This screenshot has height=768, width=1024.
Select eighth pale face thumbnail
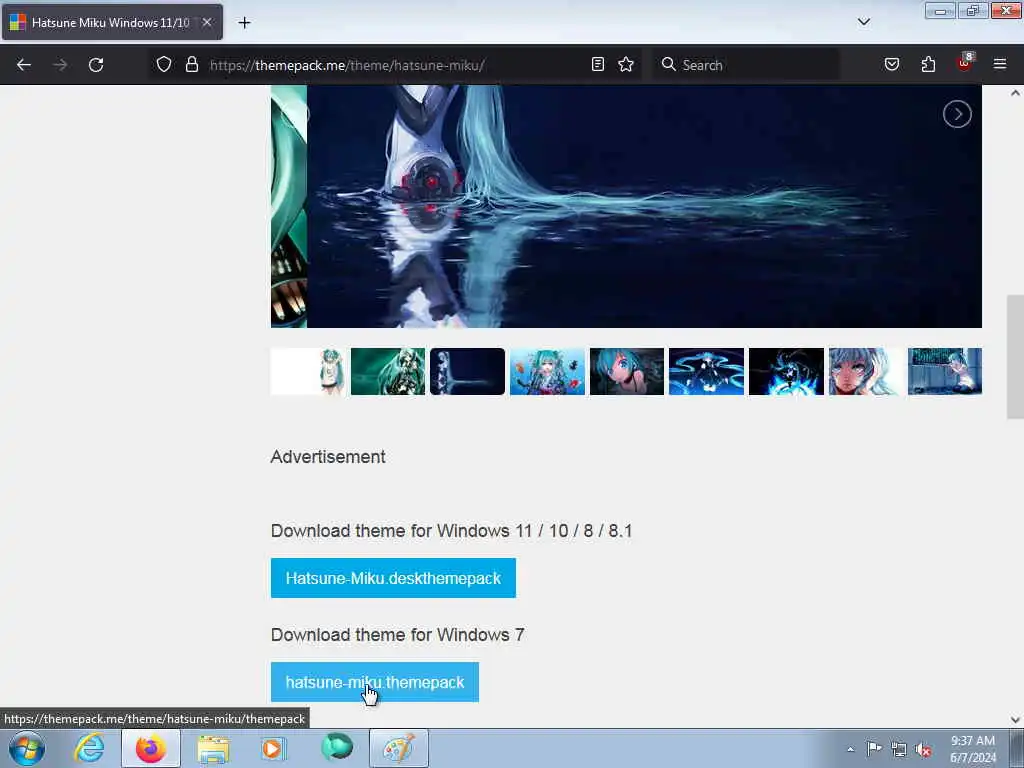click(x=866, y=372)
